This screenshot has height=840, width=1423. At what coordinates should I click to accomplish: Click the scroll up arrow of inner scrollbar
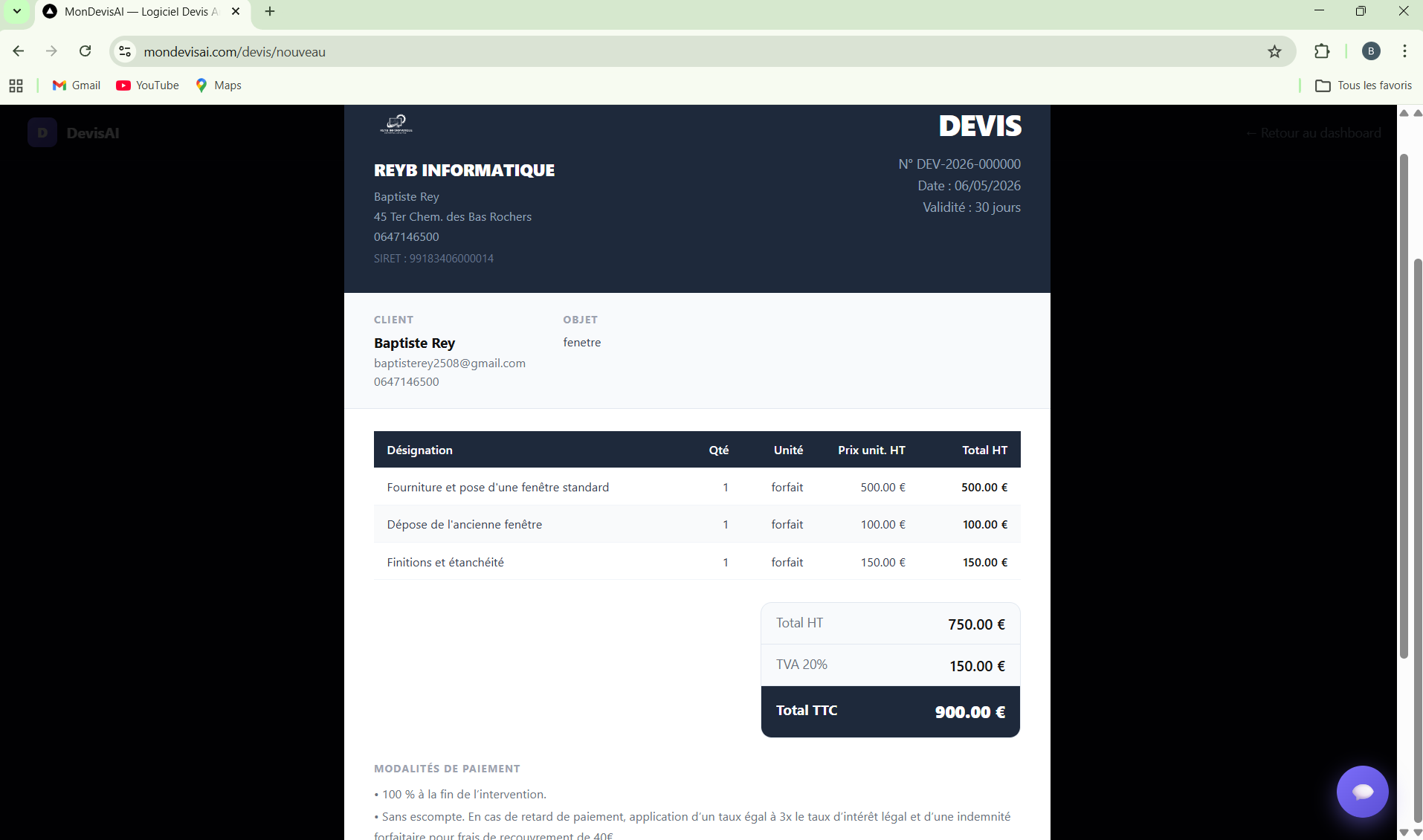tap(1404, 113)
